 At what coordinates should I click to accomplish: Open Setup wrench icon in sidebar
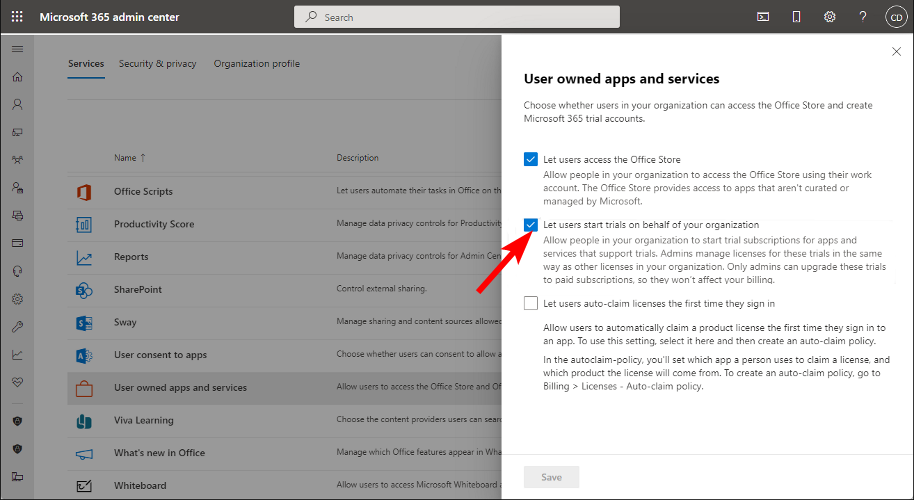(17, 327)
